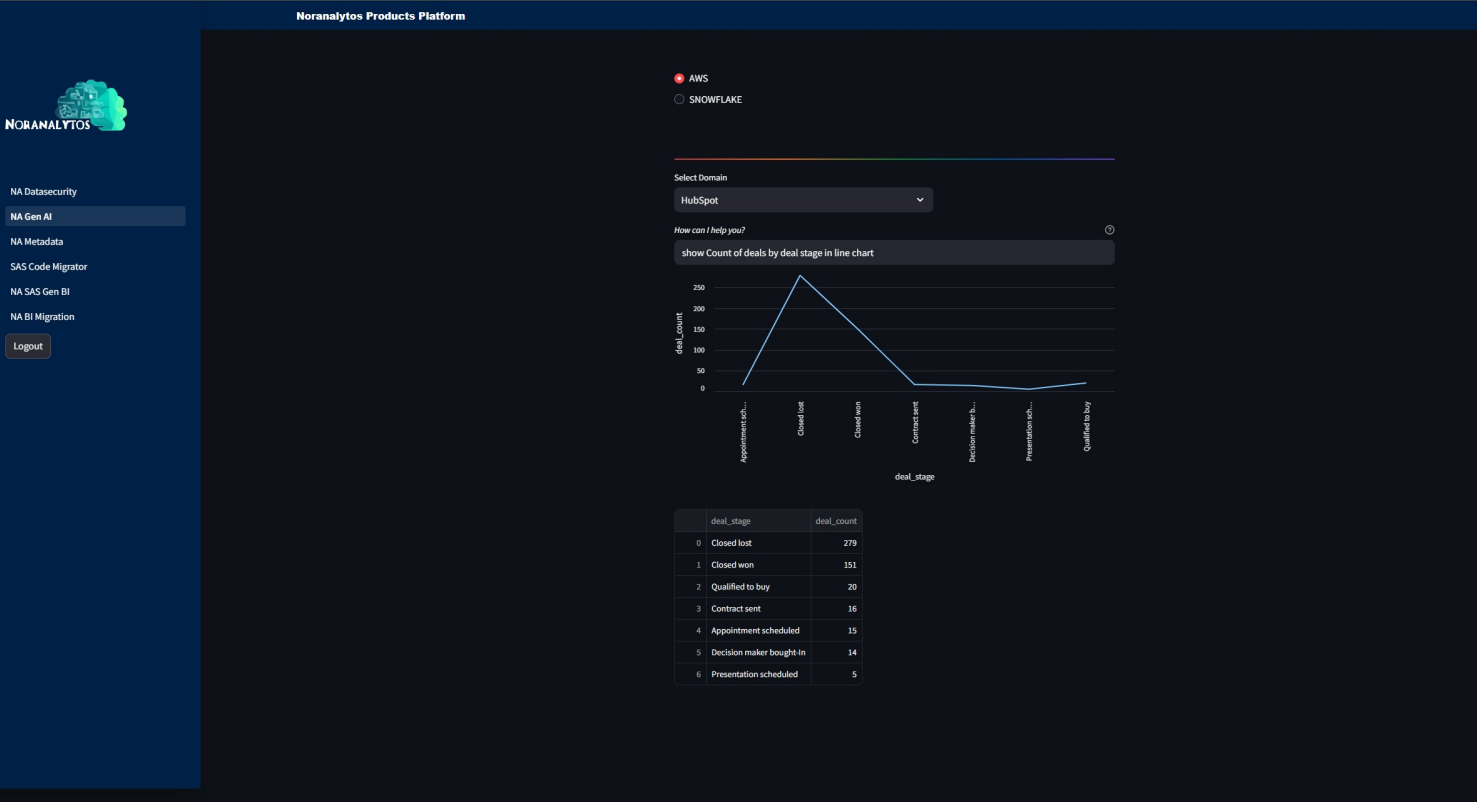Click the chevron arrow on the domain selector
This screenshot has height=802, width=1477.
(x=919, y=200)
